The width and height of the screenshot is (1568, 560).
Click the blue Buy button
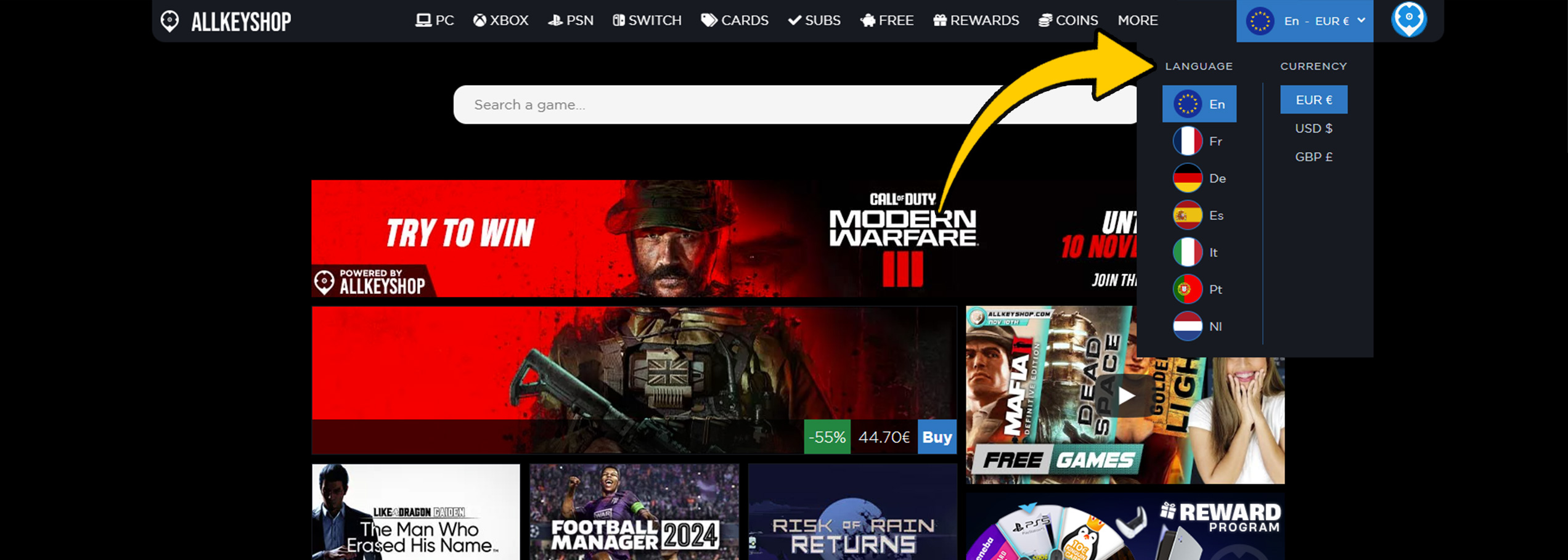tap(936, 437)
